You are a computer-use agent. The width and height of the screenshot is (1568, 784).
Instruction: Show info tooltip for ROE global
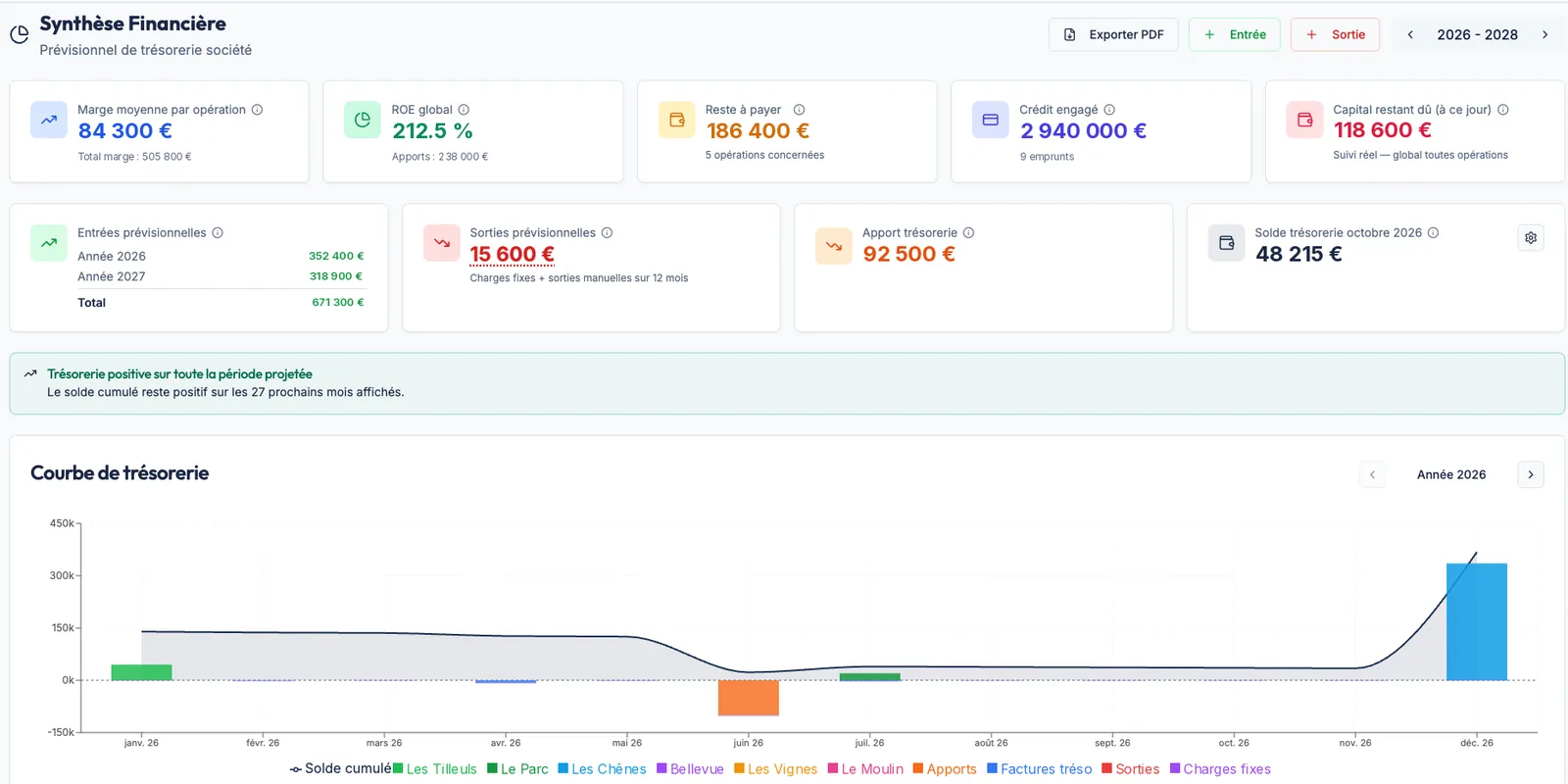click(x=464, y=110)
